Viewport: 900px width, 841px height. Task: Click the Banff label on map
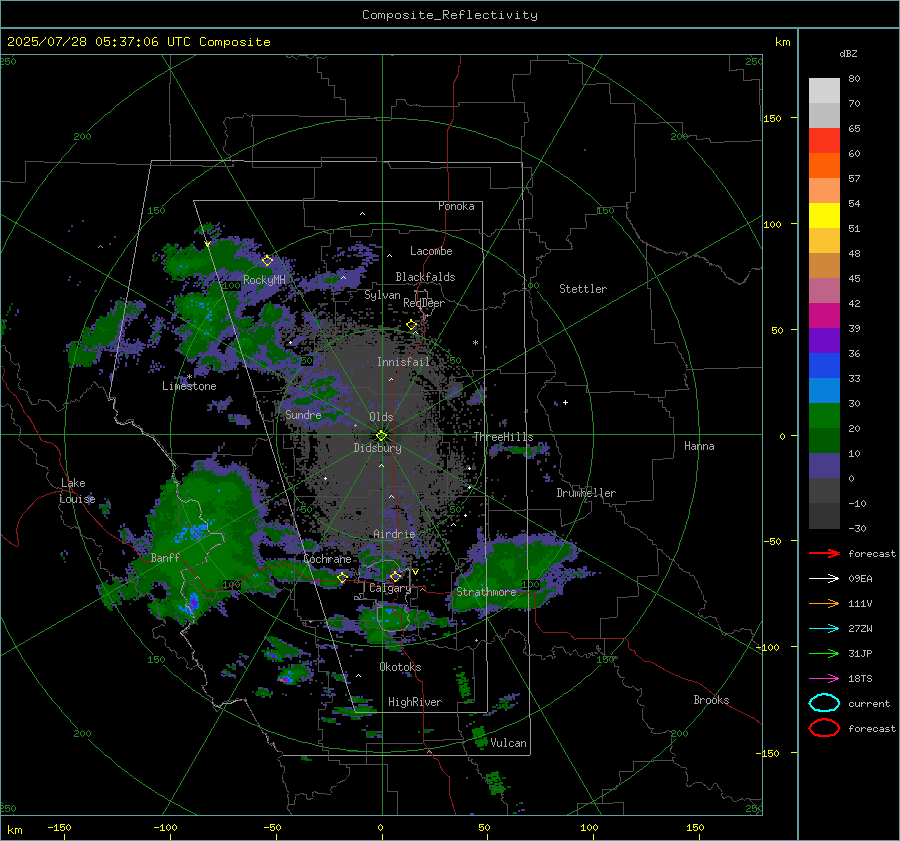165,557
